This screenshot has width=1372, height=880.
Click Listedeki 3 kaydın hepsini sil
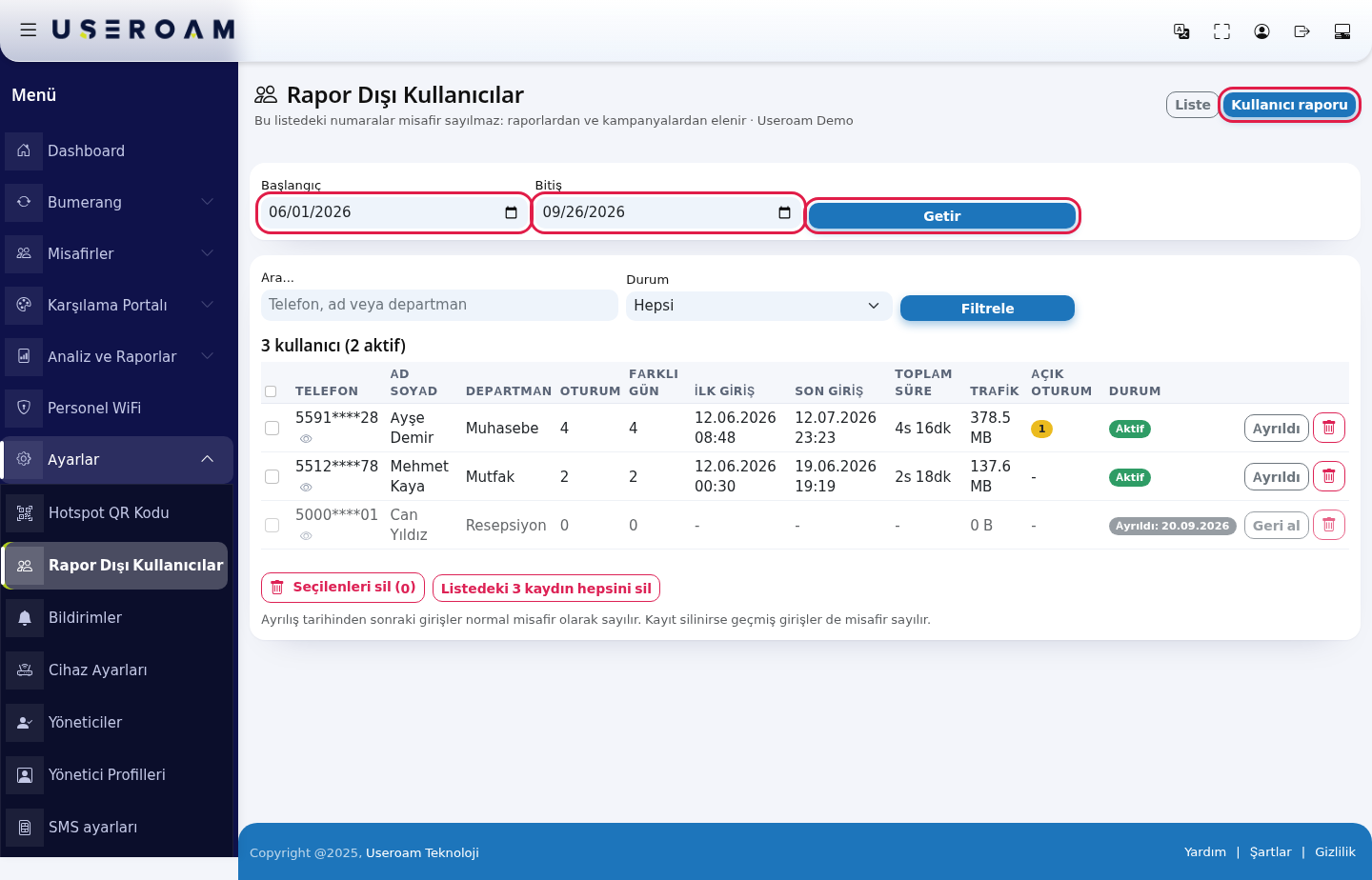pos(546,589)
